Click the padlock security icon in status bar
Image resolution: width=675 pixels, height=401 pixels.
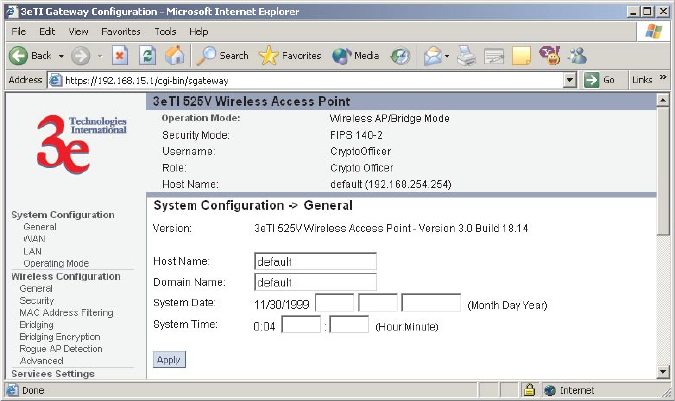(x=529, y=390)
